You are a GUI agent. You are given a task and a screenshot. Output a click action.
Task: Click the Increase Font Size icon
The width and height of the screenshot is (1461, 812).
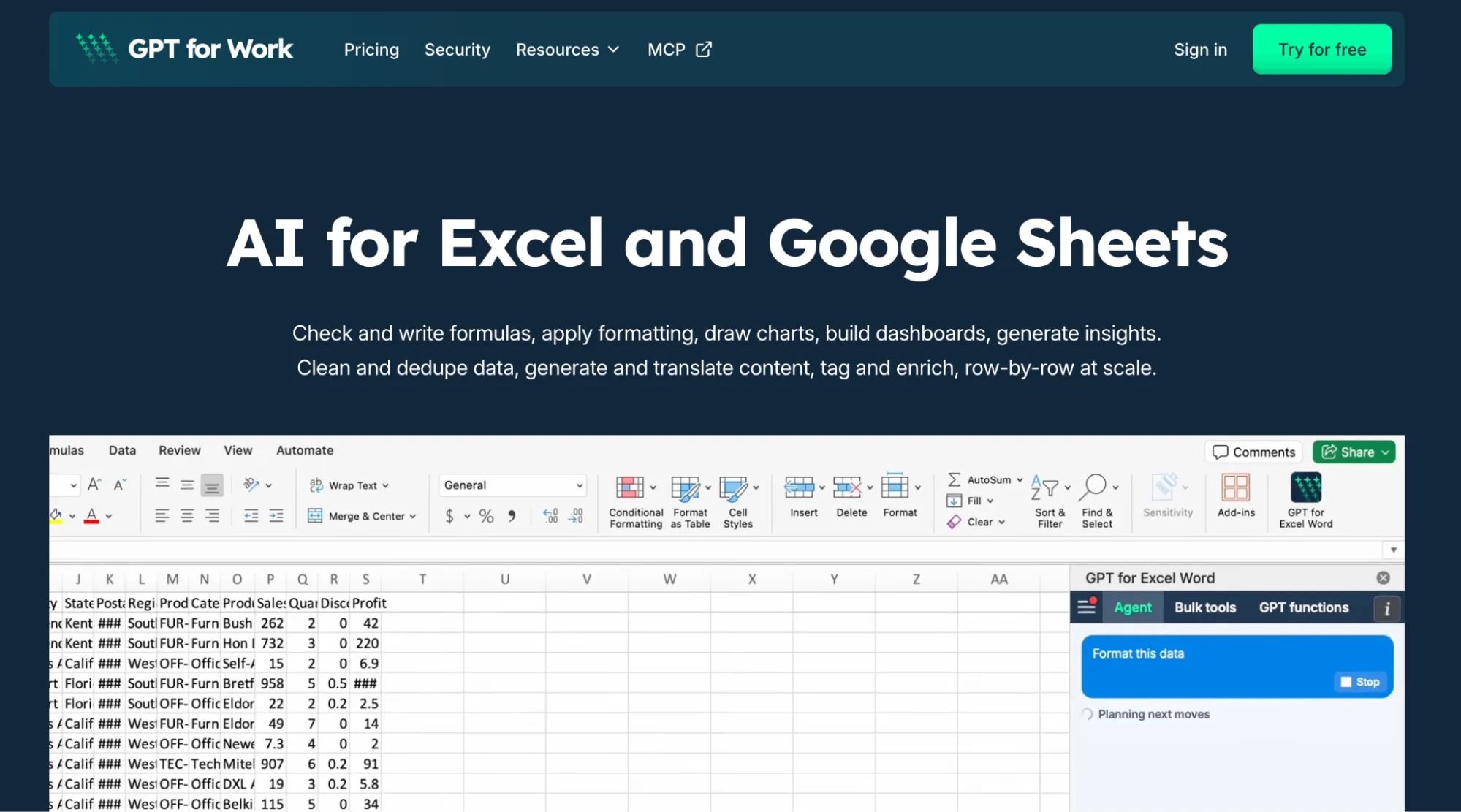[94, 485]
